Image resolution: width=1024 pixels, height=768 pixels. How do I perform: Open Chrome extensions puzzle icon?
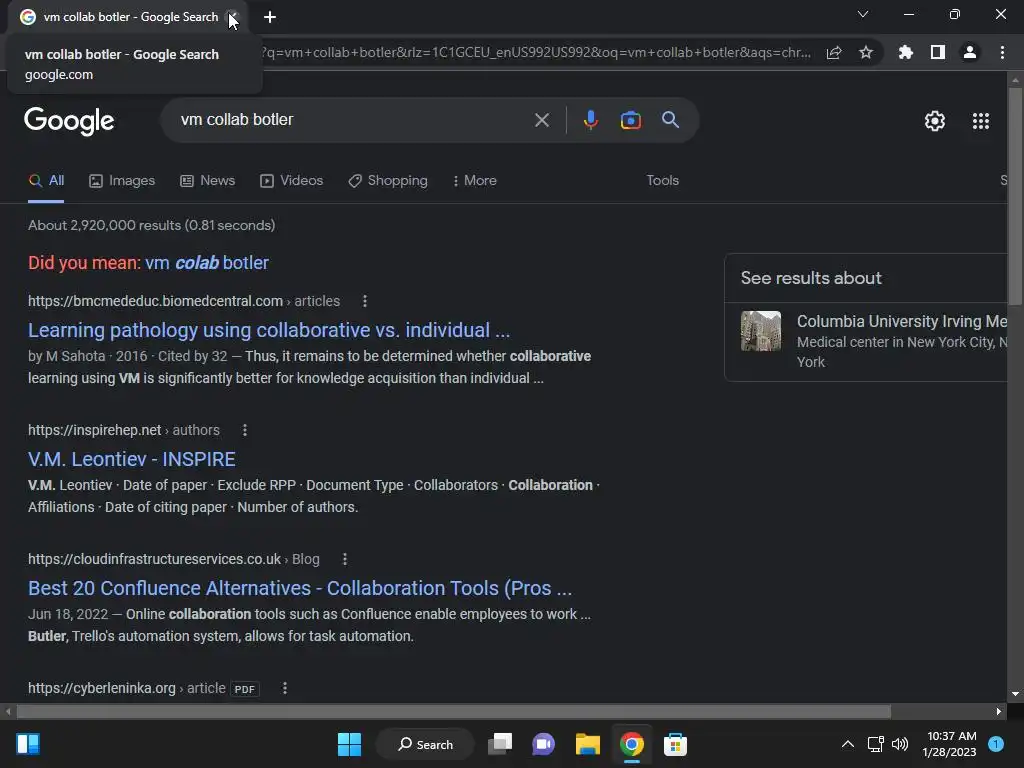point(905,52)
